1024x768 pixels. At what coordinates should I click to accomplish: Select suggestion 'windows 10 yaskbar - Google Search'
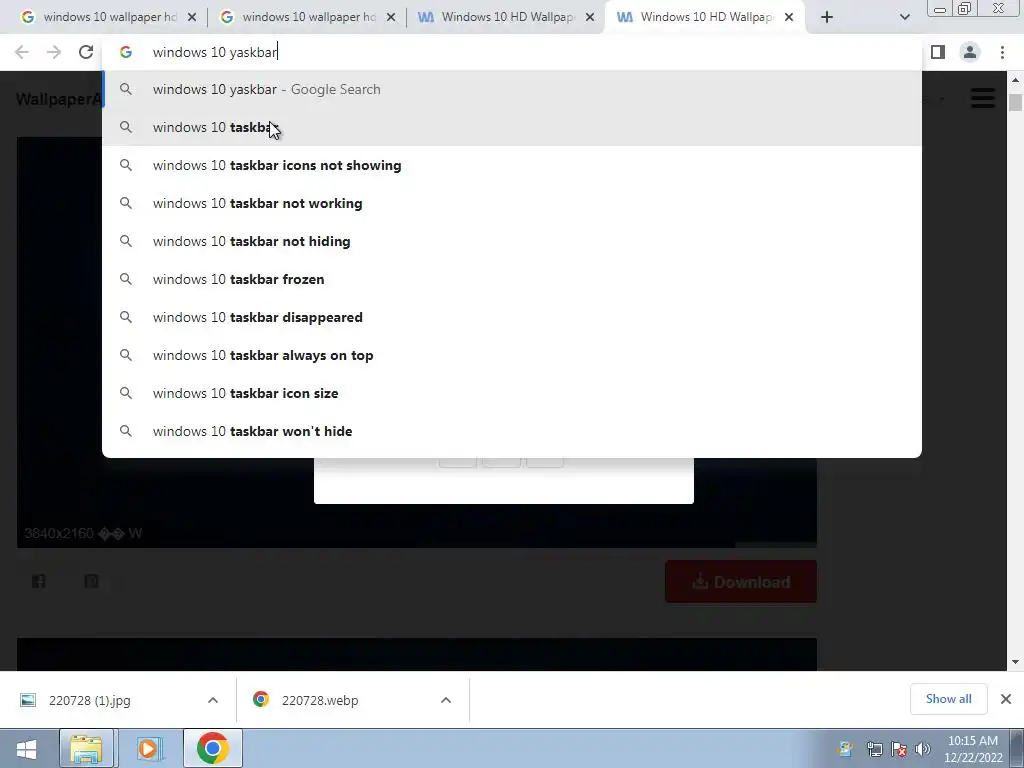point(512,89)
